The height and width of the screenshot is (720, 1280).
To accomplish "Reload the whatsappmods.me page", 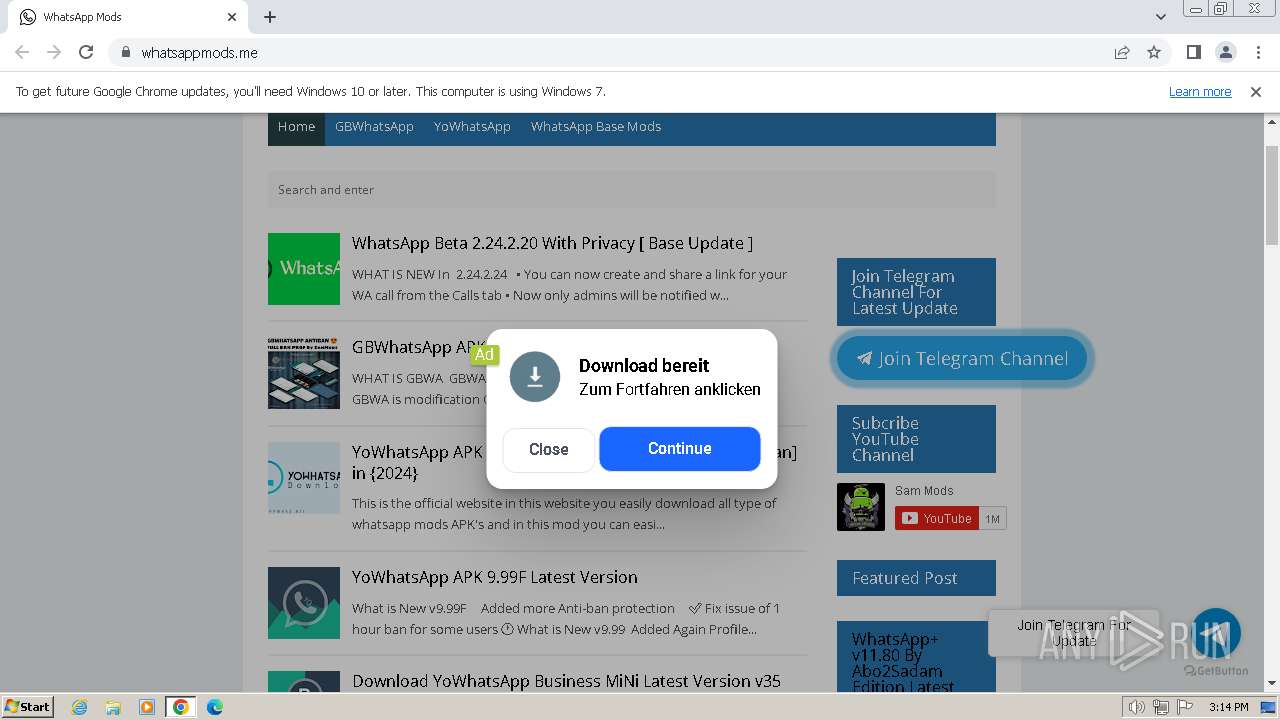I will click(x=86, y=53).
